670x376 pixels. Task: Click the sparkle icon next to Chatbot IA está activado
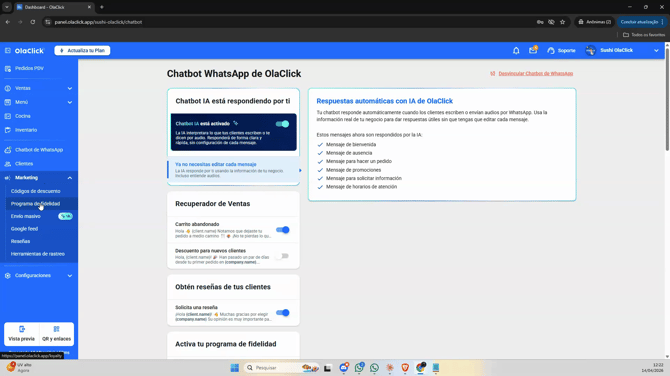tap(235, 123)
